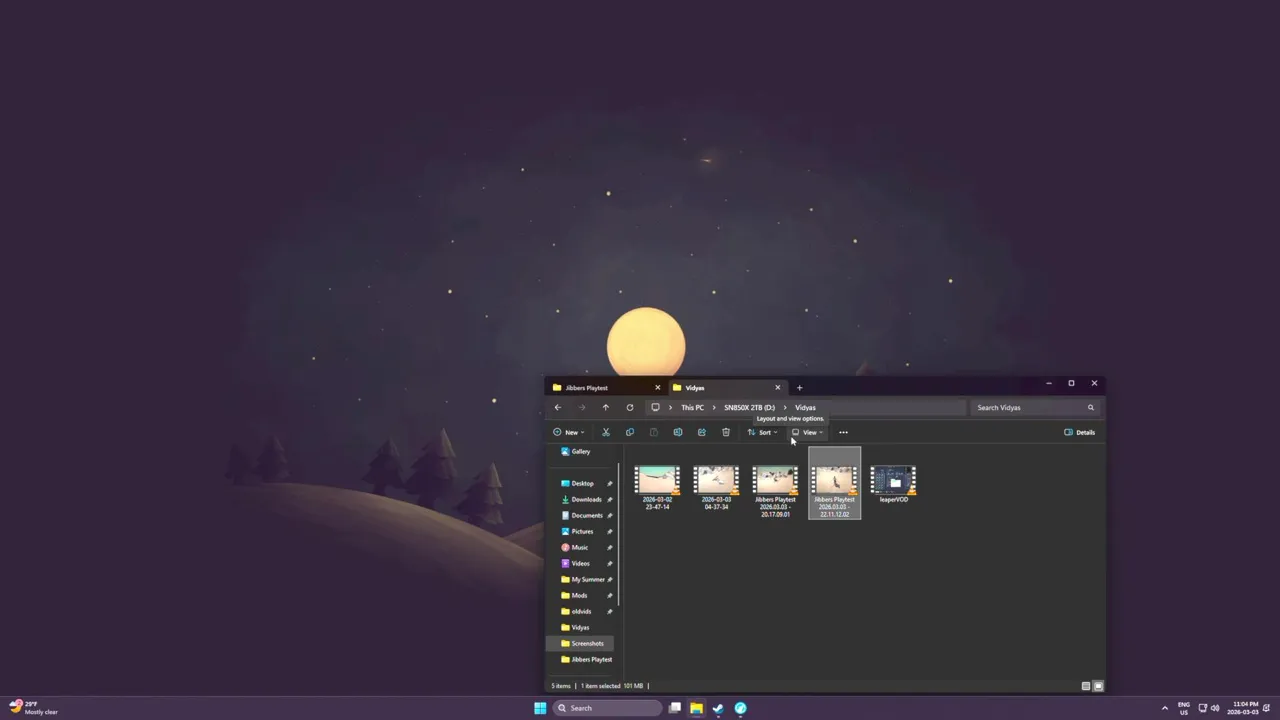The image size is (1280, 720).
Task: Select the leaperVOD video file
Action: point(893,484)
